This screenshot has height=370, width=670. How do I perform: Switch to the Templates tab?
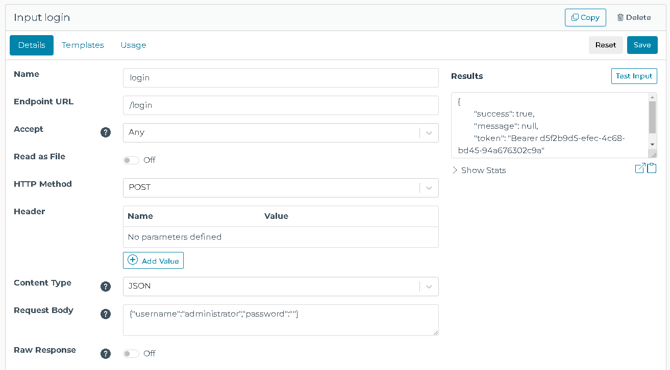[x=83, y=45]
